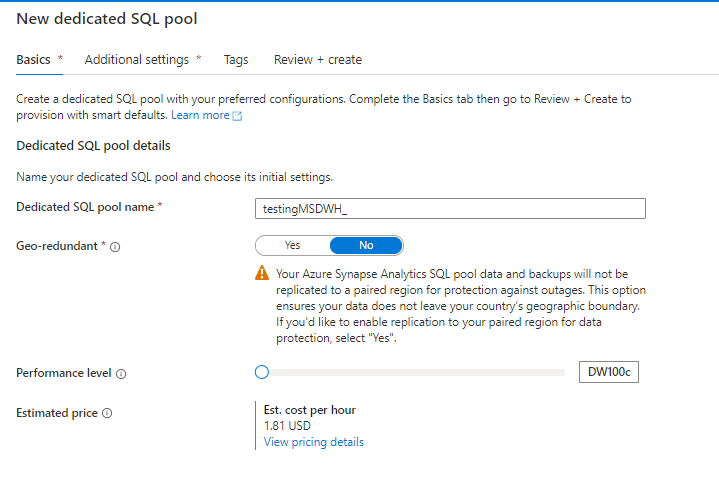Image resolution: width=719 pixels, height=477 pixels.
Task: Select Yes for Geo-redundant
Action: (292, 245)
